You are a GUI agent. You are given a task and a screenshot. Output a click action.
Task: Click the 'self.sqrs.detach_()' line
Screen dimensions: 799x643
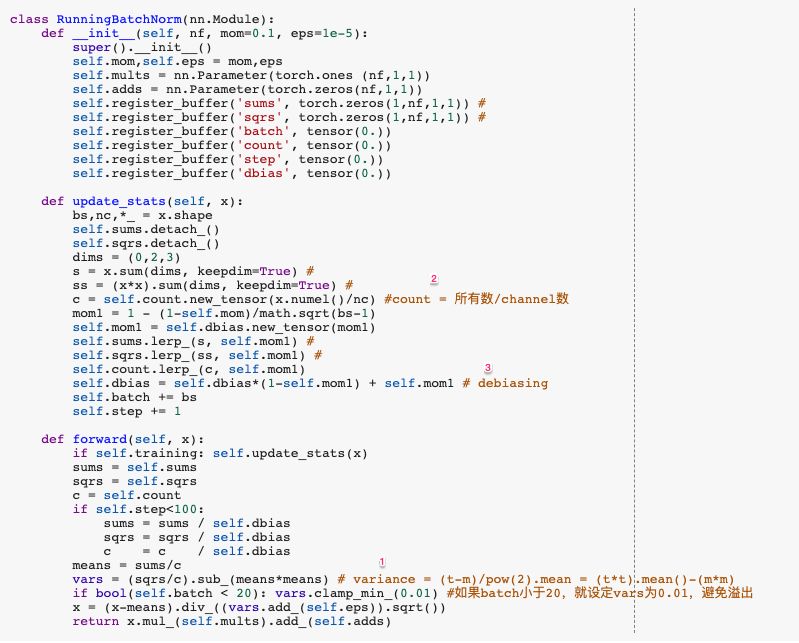[146, 244]
